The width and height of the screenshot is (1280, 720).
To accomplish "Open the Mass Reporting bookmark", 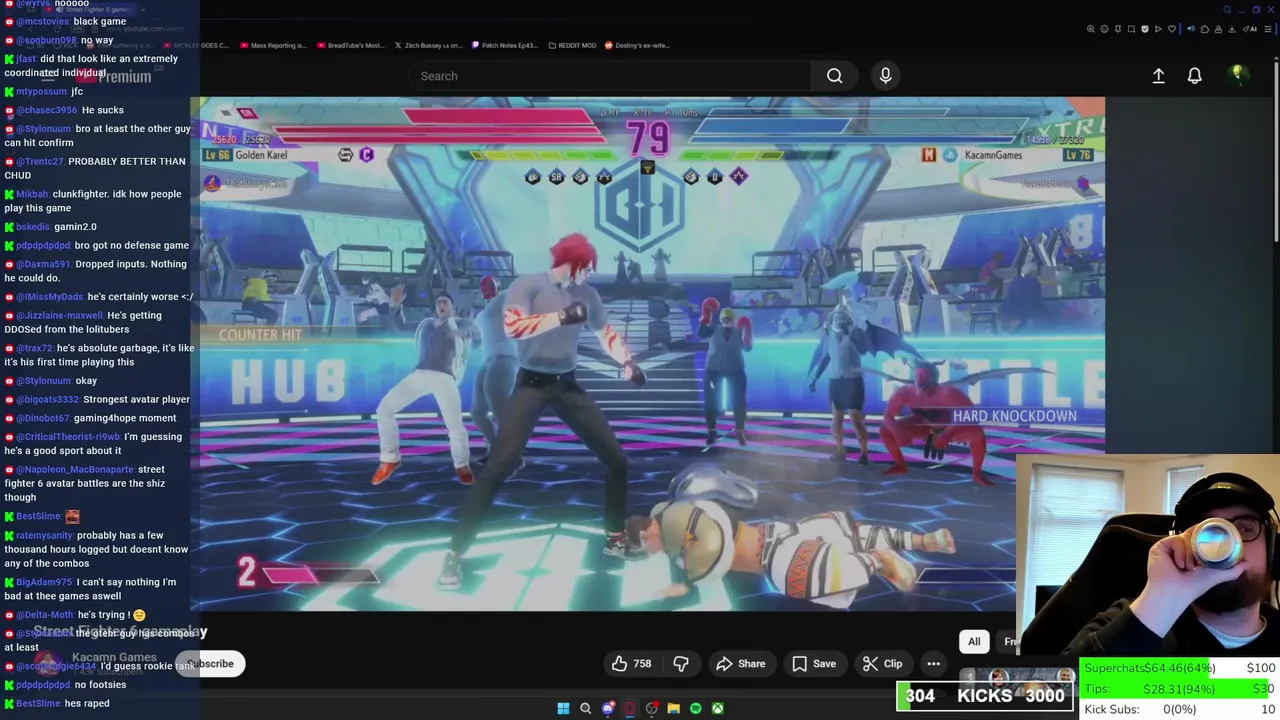I will [x=274, y=45].
